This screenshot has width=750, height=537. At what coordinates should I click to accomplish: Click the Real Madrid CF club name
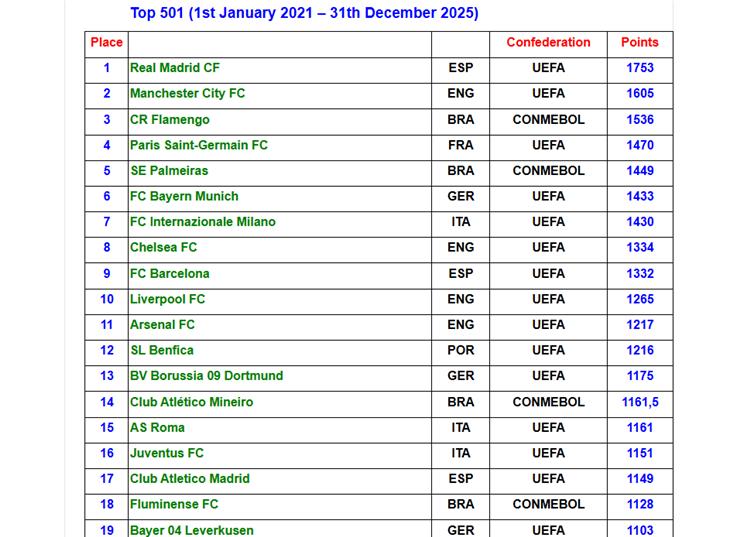[x=175, y=68]
